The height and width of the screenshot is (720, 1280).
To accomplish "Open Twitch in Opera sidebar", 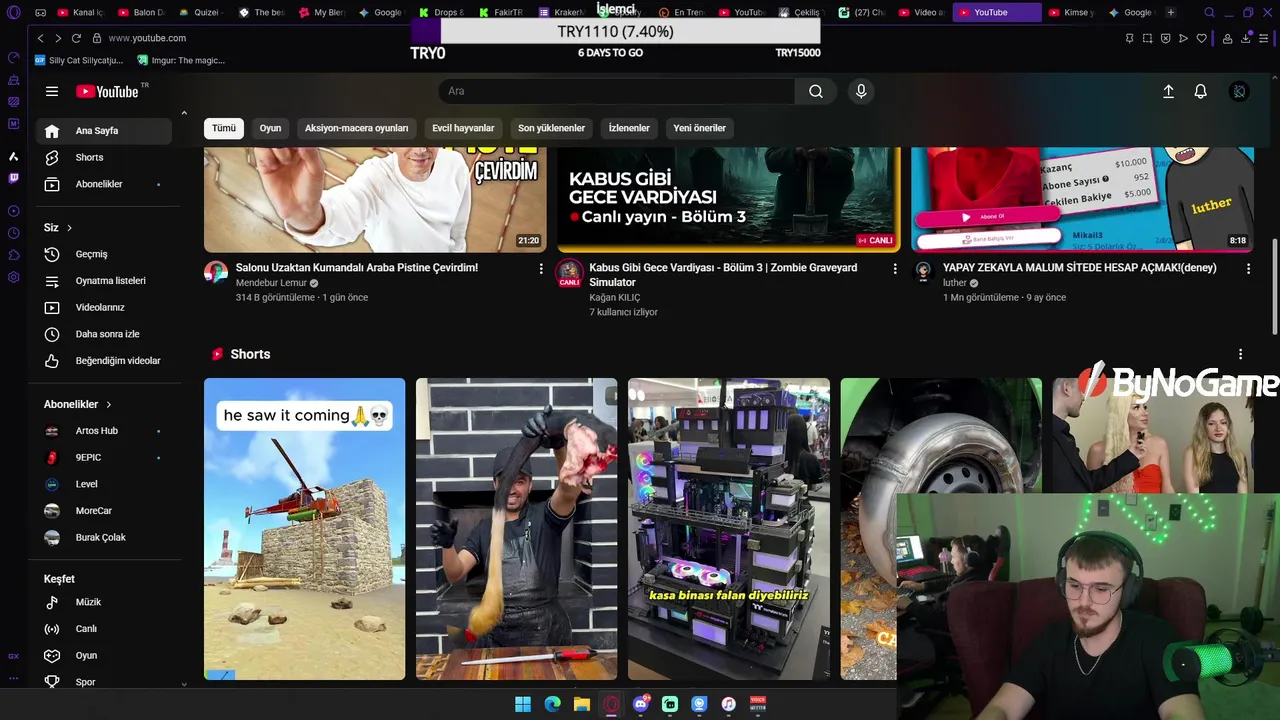I will [x=13, y=179].
